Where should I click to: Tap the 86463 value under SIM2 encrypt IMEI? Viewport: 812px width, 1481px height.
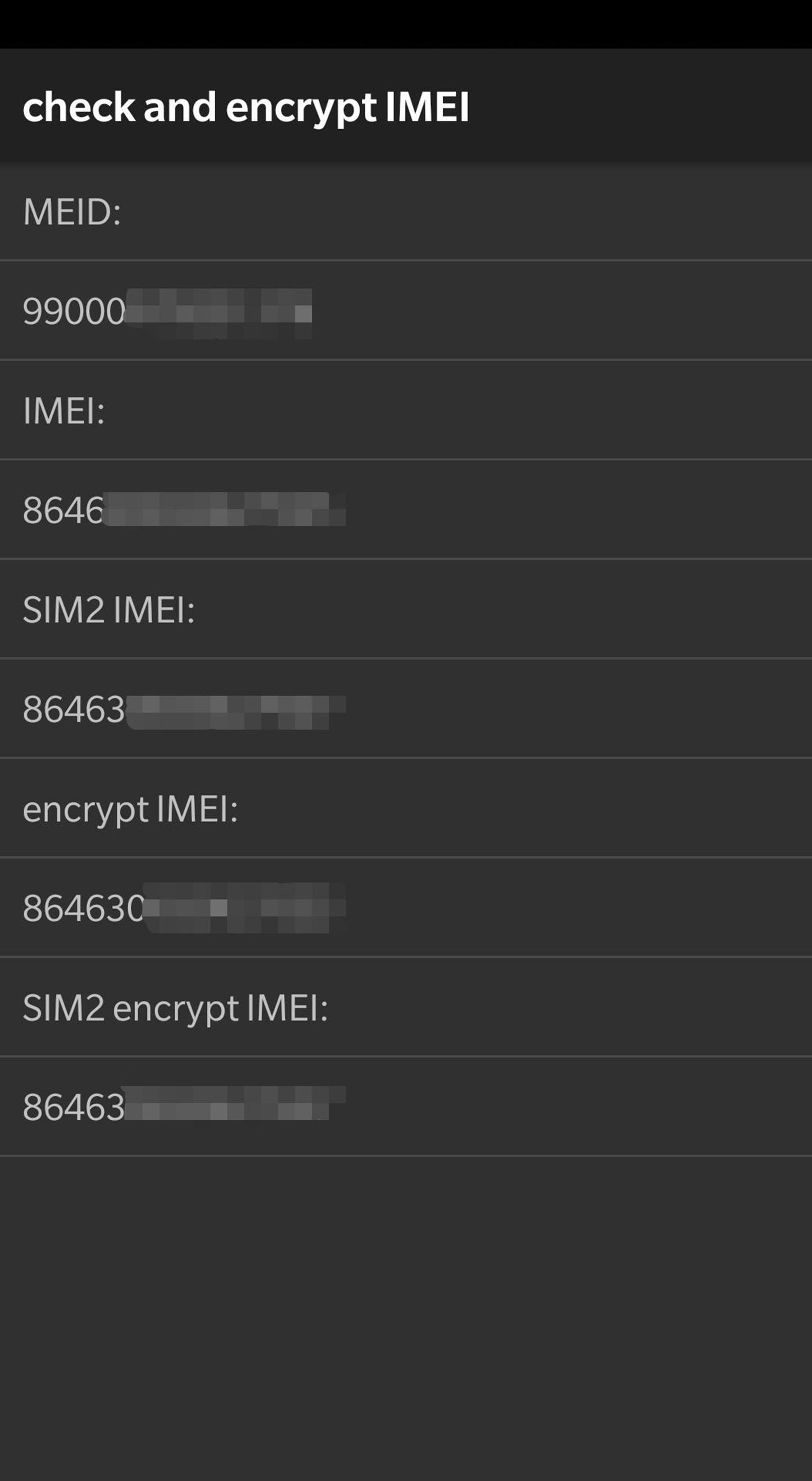tap(184, 1106)
